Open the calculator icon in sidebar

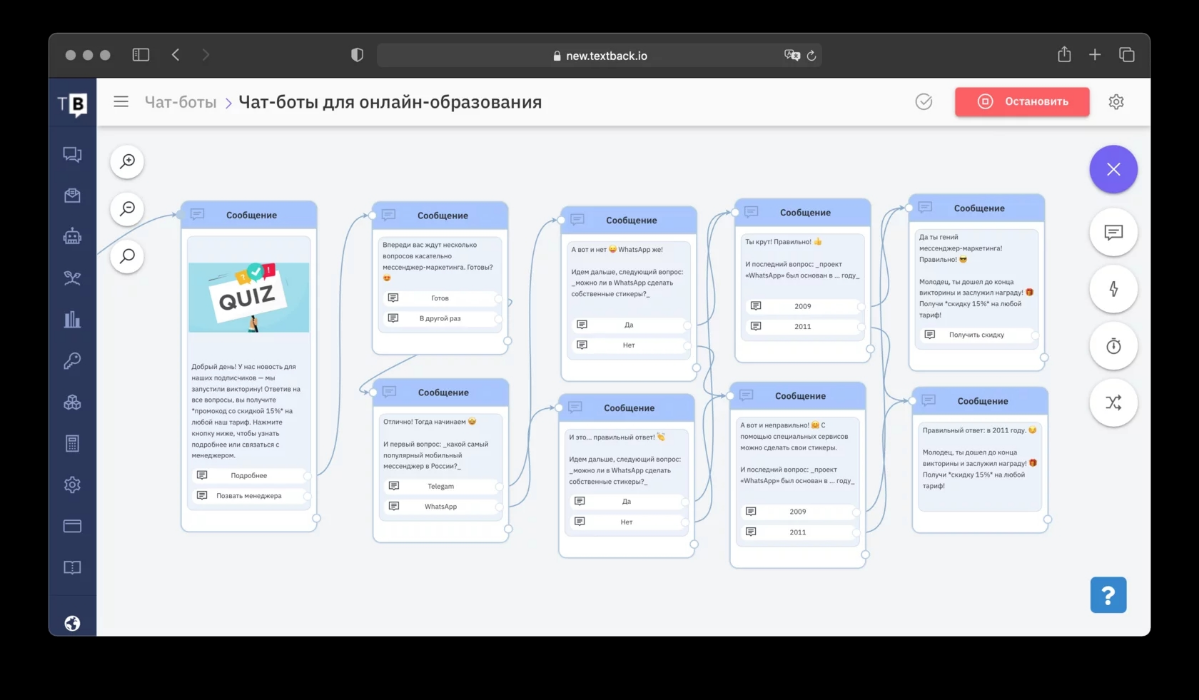pyautogui.click(x=73, y=444)
